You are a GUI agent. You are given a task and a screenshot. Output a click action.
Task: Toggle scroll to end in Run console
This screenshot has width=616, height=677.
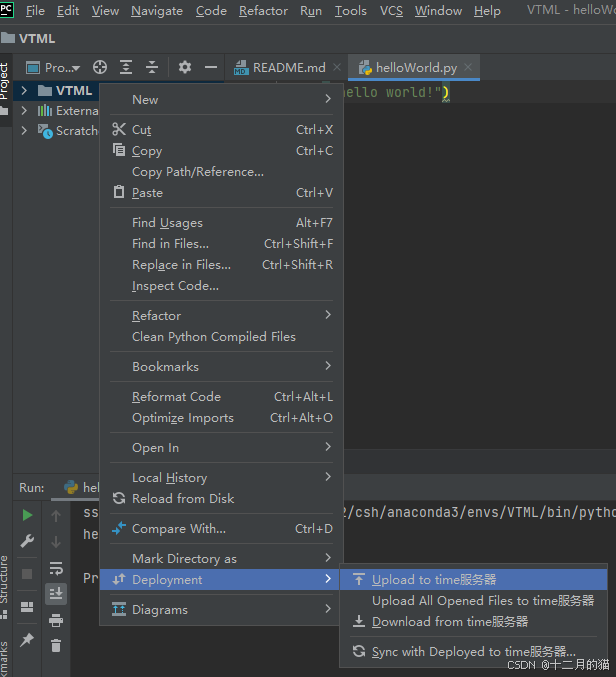click(x=56, y=594)
